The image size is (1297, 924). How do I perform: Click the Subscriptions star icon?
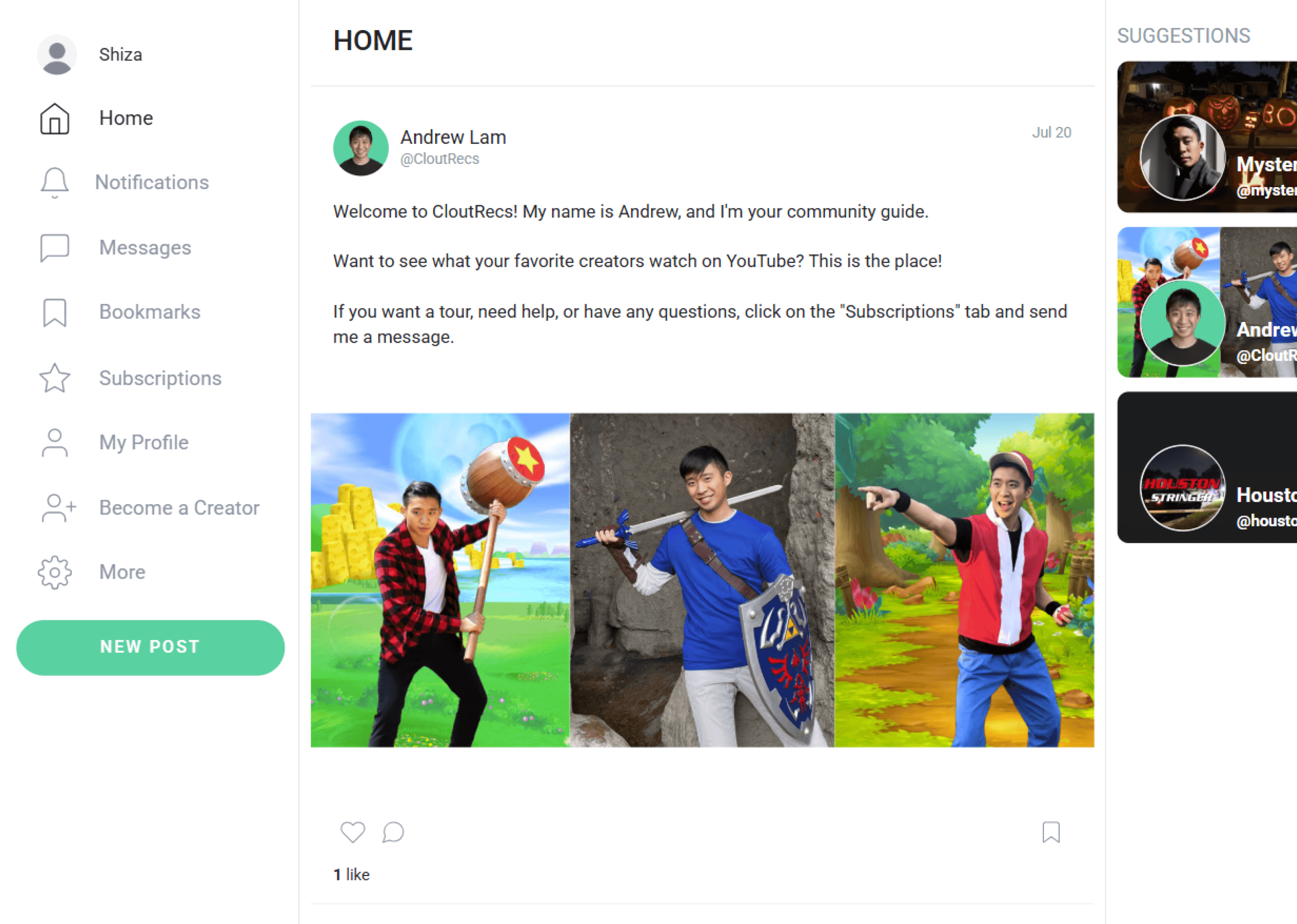(x=55, y=378)
